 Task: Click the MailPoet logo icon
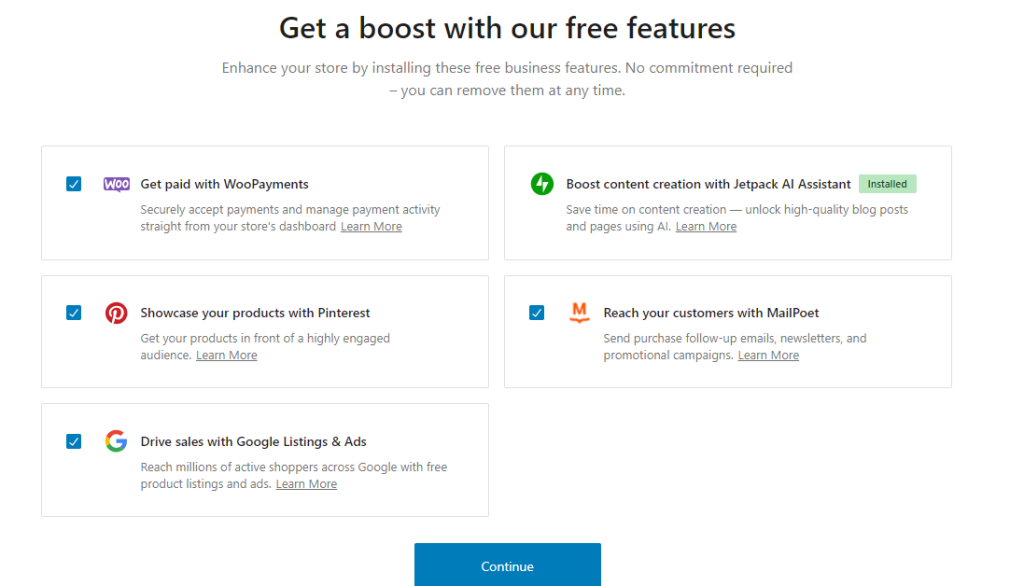579,313
